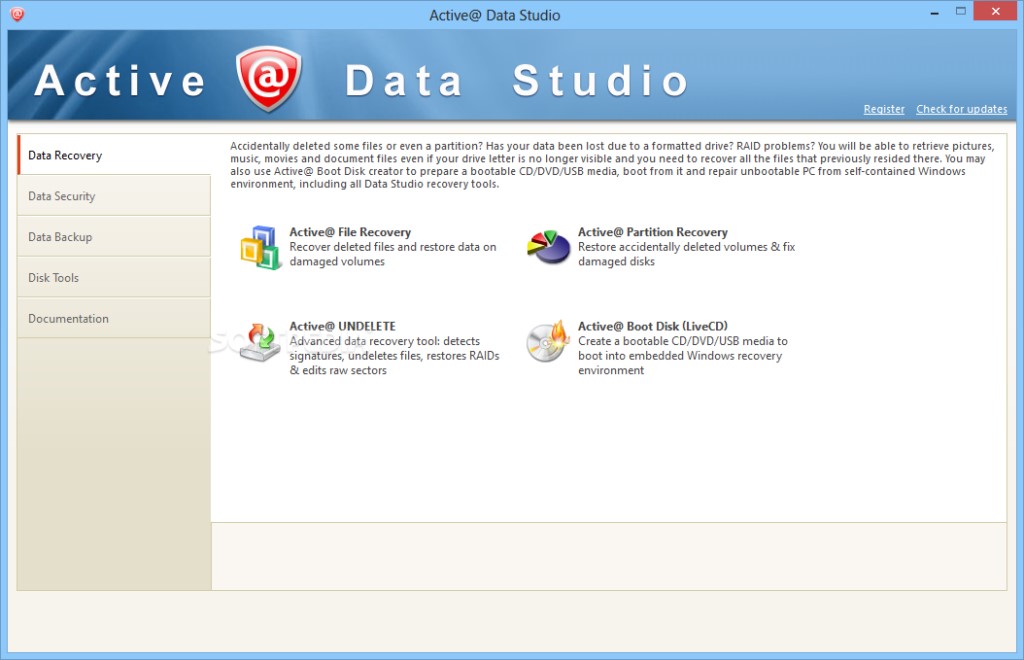Open the Active@ UNDELETE title
The width and height of the screenshot is (1024, 660).
pyautogui.click(x=342, y=326)
